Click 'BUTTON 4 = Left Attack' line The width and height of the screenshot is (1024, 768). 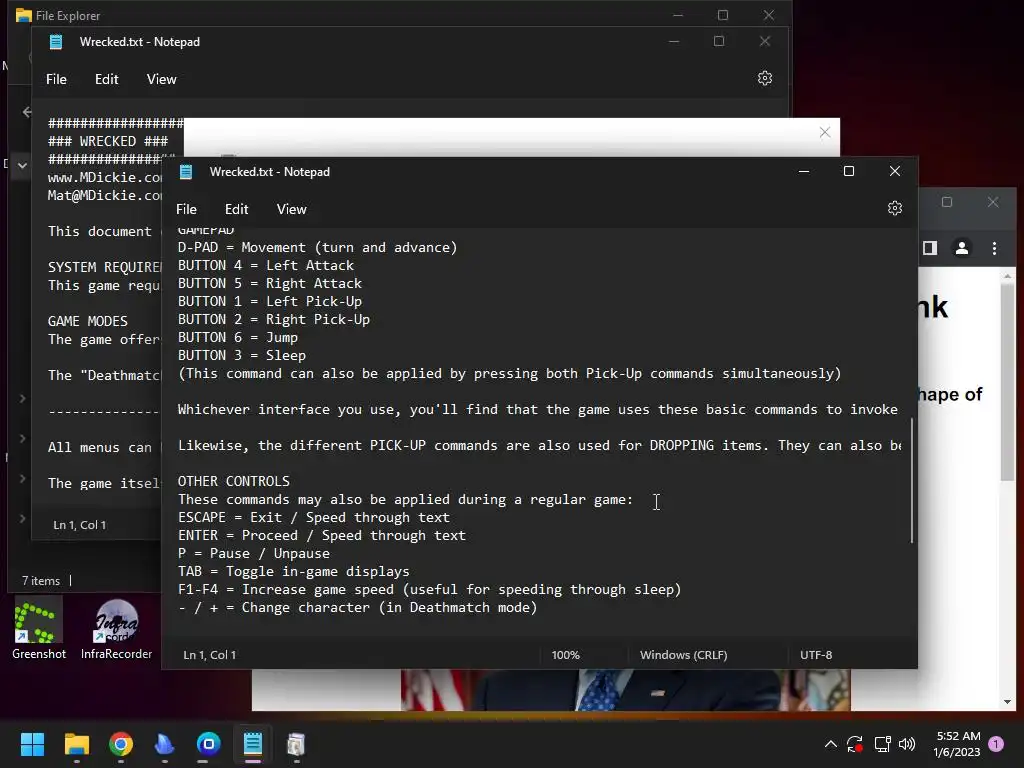point(266,265)
